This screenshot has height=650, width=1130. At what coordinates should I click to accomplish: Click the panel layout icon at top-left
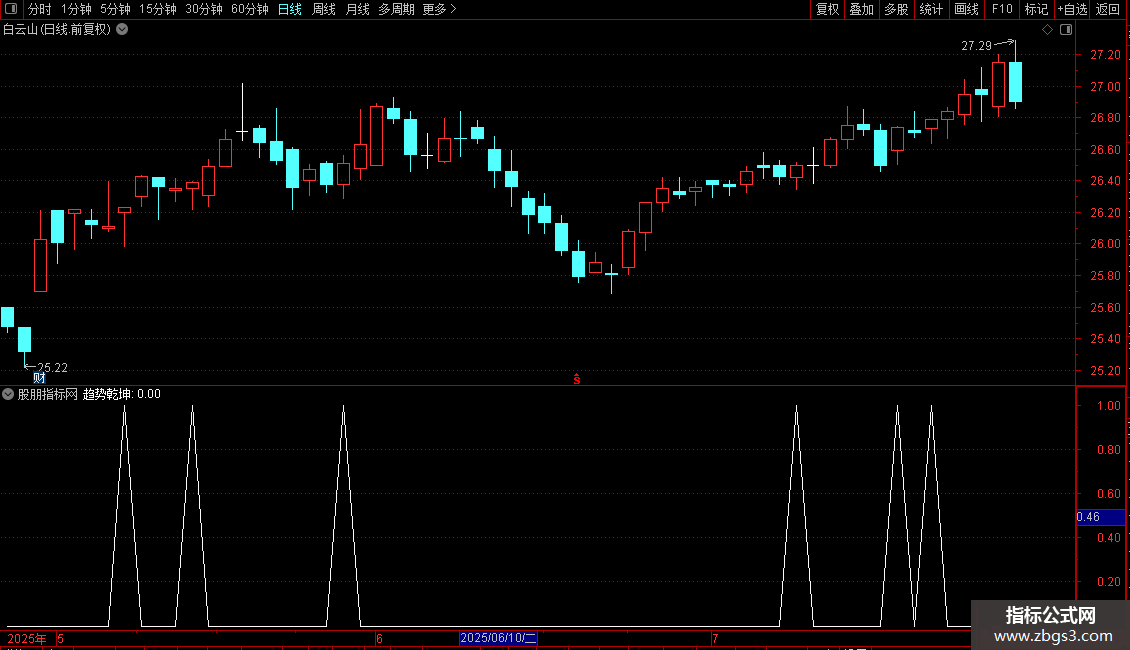click(11, 9)
